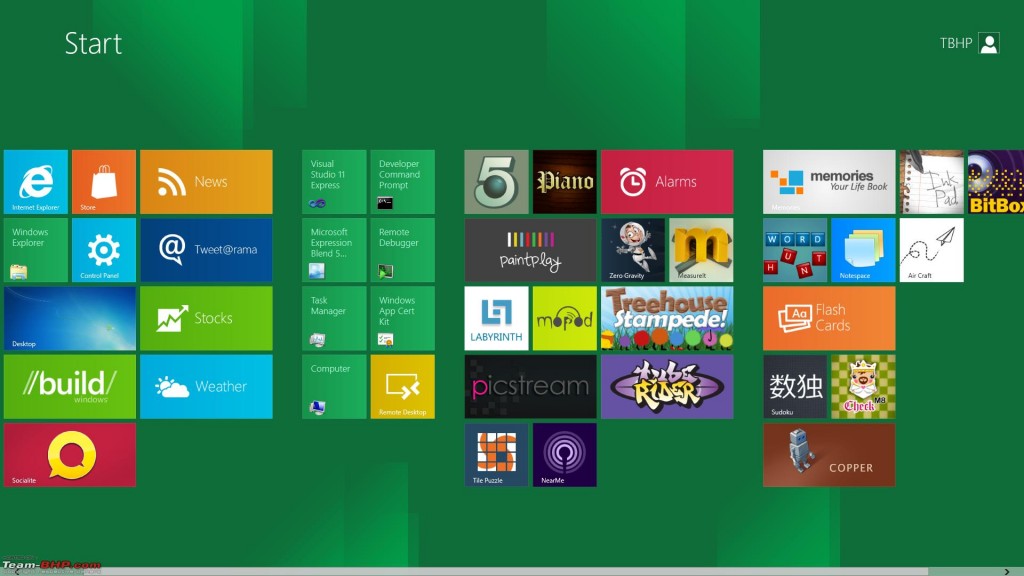The width and height of the screenshot is (1024, 576).
Task: Open Microsoft Expression Blend 5 tile
Action: pyautogui.click(x=334, y=250)
